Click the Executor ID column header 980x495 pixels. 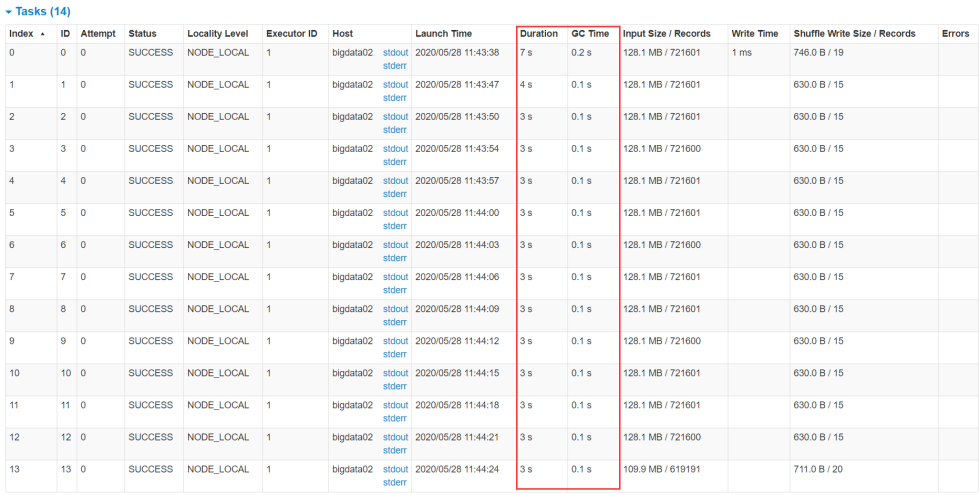point(291,34)
